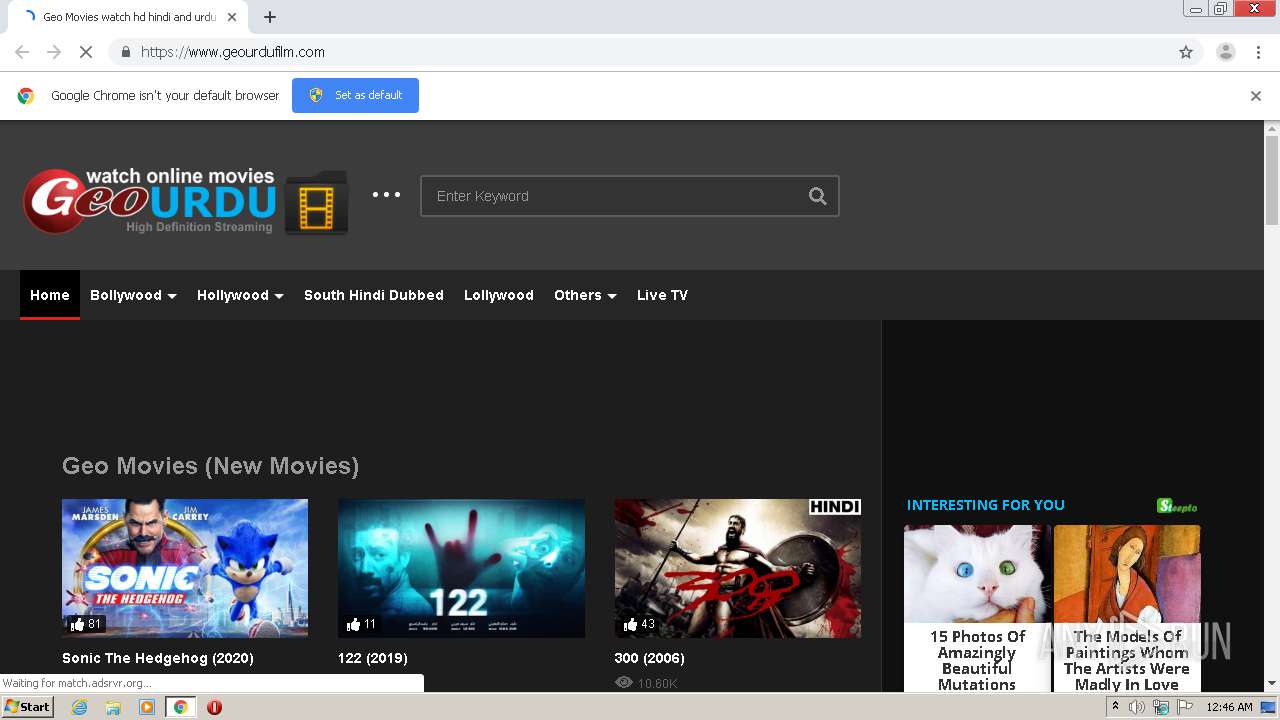1280x720 pixels.
Task: Click the stop loading button in Chrome toolbar
Action: [x=86, y=52]
